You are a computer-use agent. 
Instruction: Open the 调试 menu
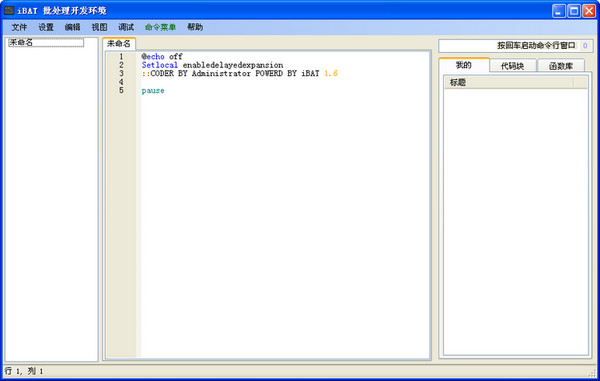pos(126,27)
